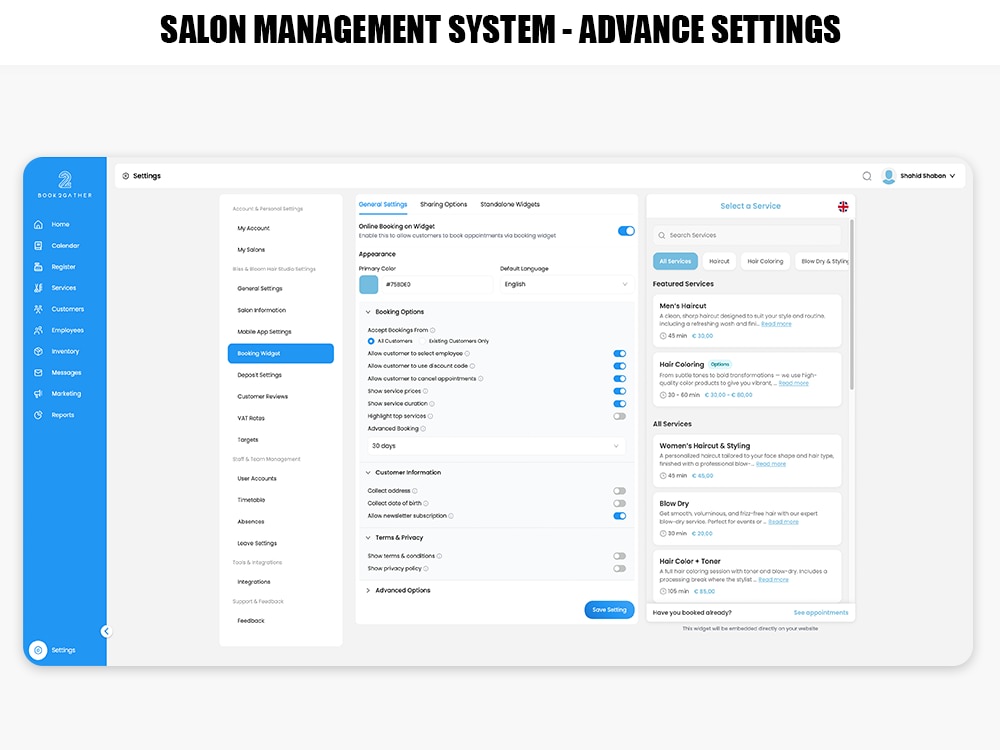Viewport: 1000px width, 750px height.
Task: Open the Services sidebar icon
Action: click(38, 288)
